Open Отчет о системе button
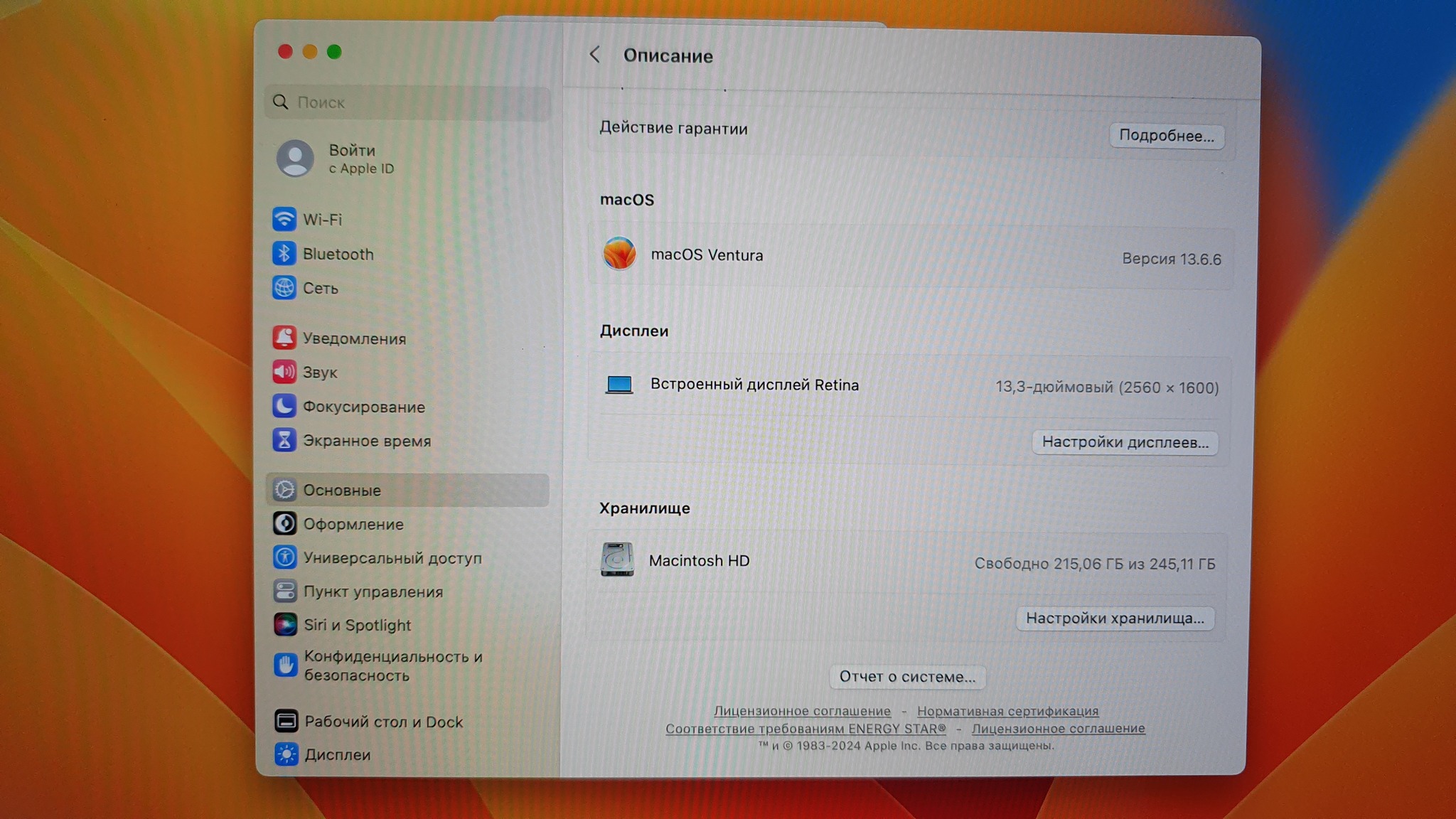 click(906, 677)
